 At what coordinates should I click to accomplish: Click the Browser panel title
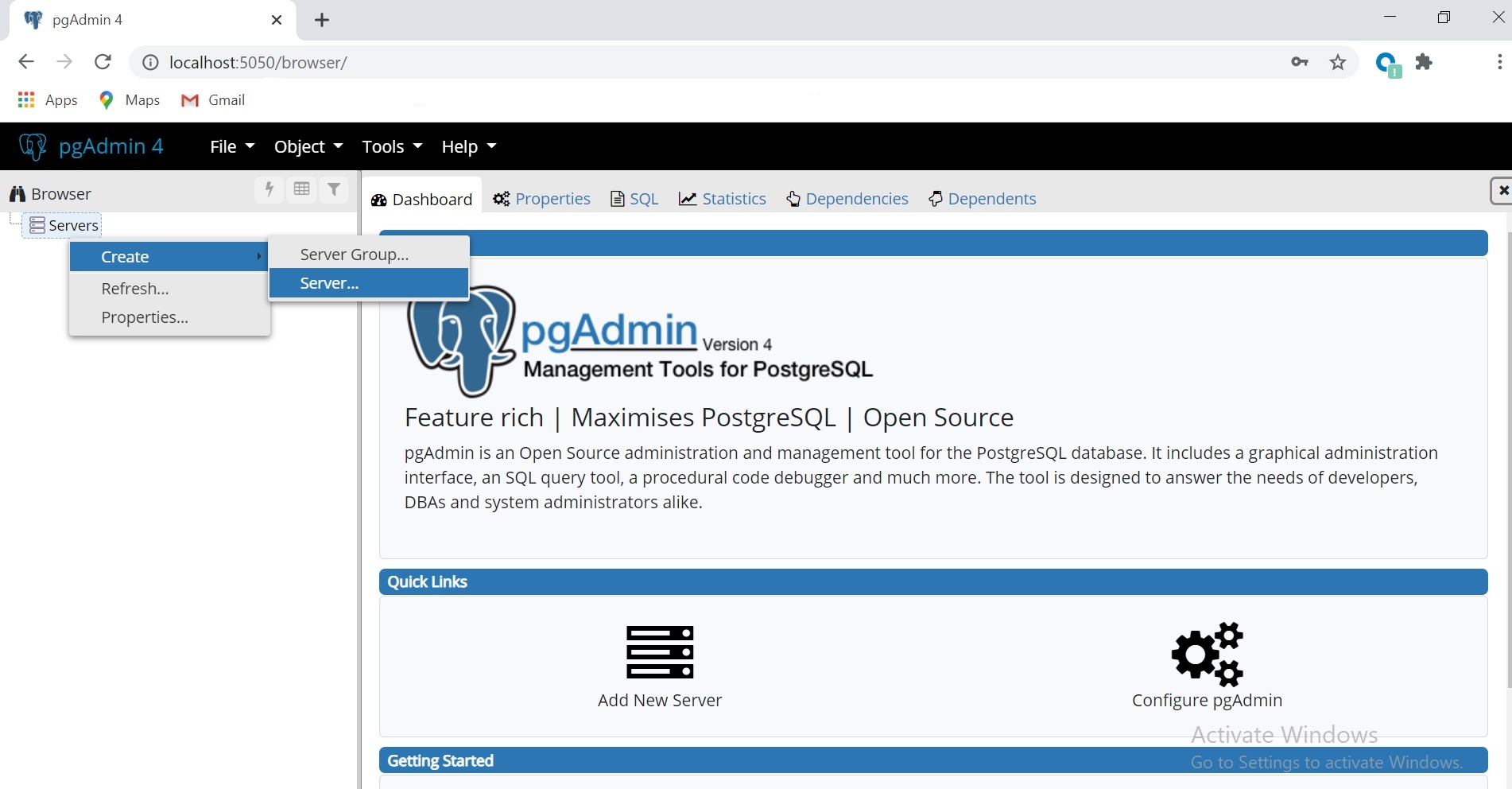(x=61, y=194)
